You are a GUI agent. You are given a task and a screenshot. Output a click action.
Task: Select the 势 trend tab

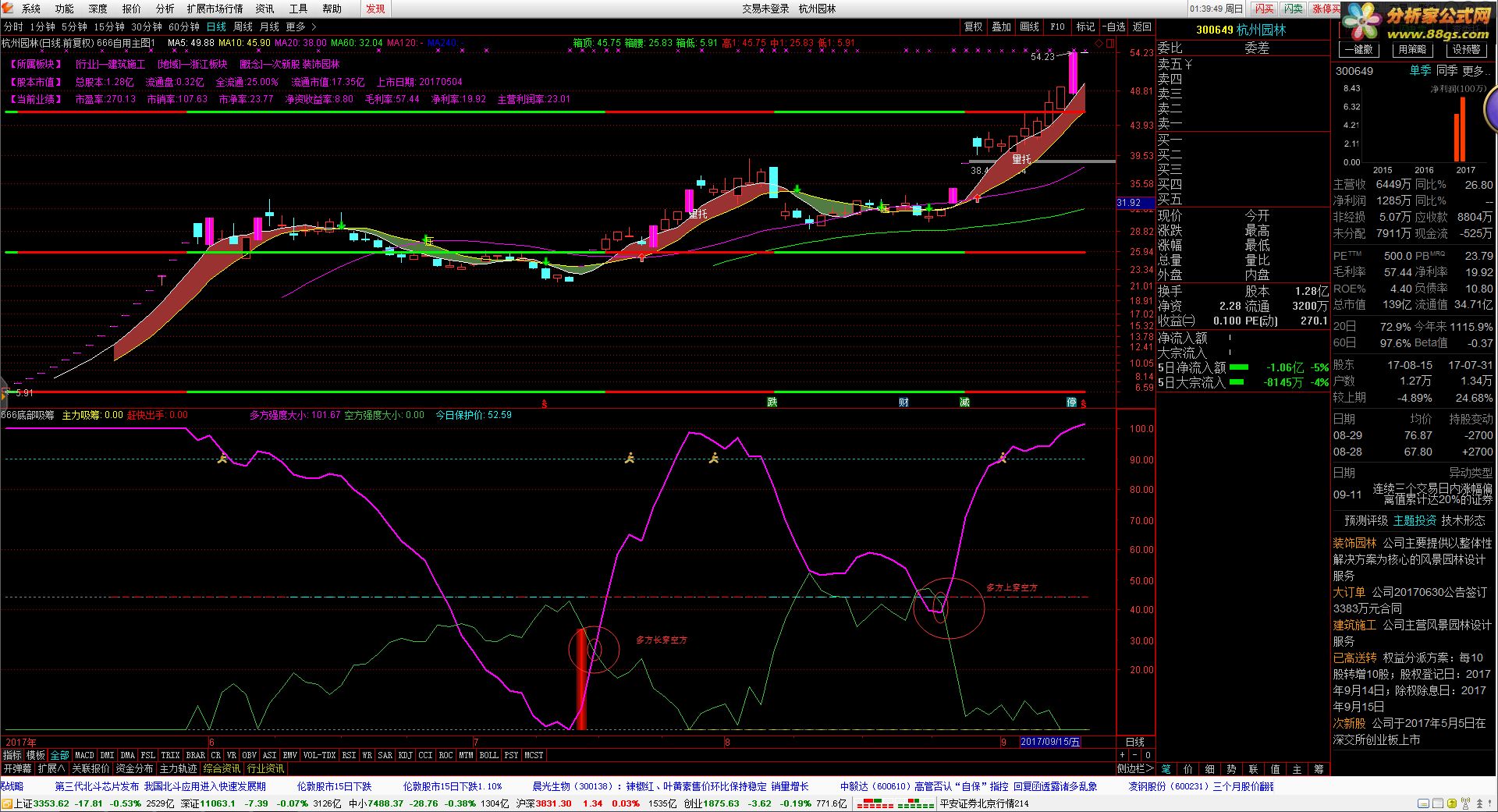click(1231, 768)
